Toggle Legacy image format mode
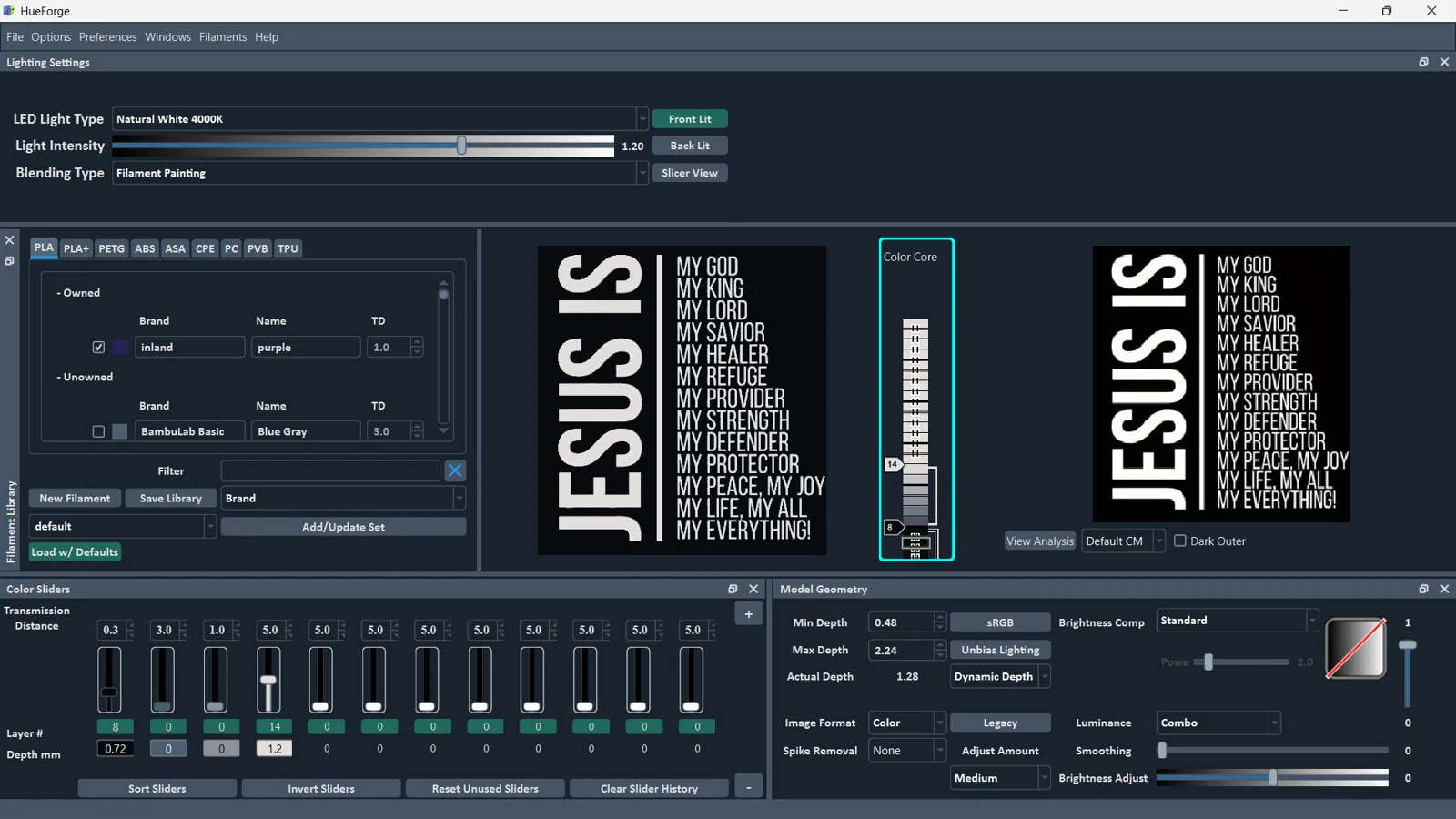Image resolution: width=1456 pixels, height=819 pixels. click(x=1000, y=723)
